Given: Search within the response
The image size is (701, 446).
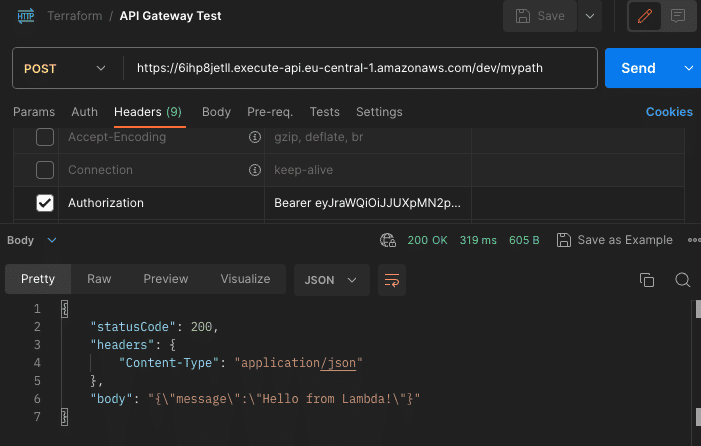Looking at the screenshot, I should [682, 280].
